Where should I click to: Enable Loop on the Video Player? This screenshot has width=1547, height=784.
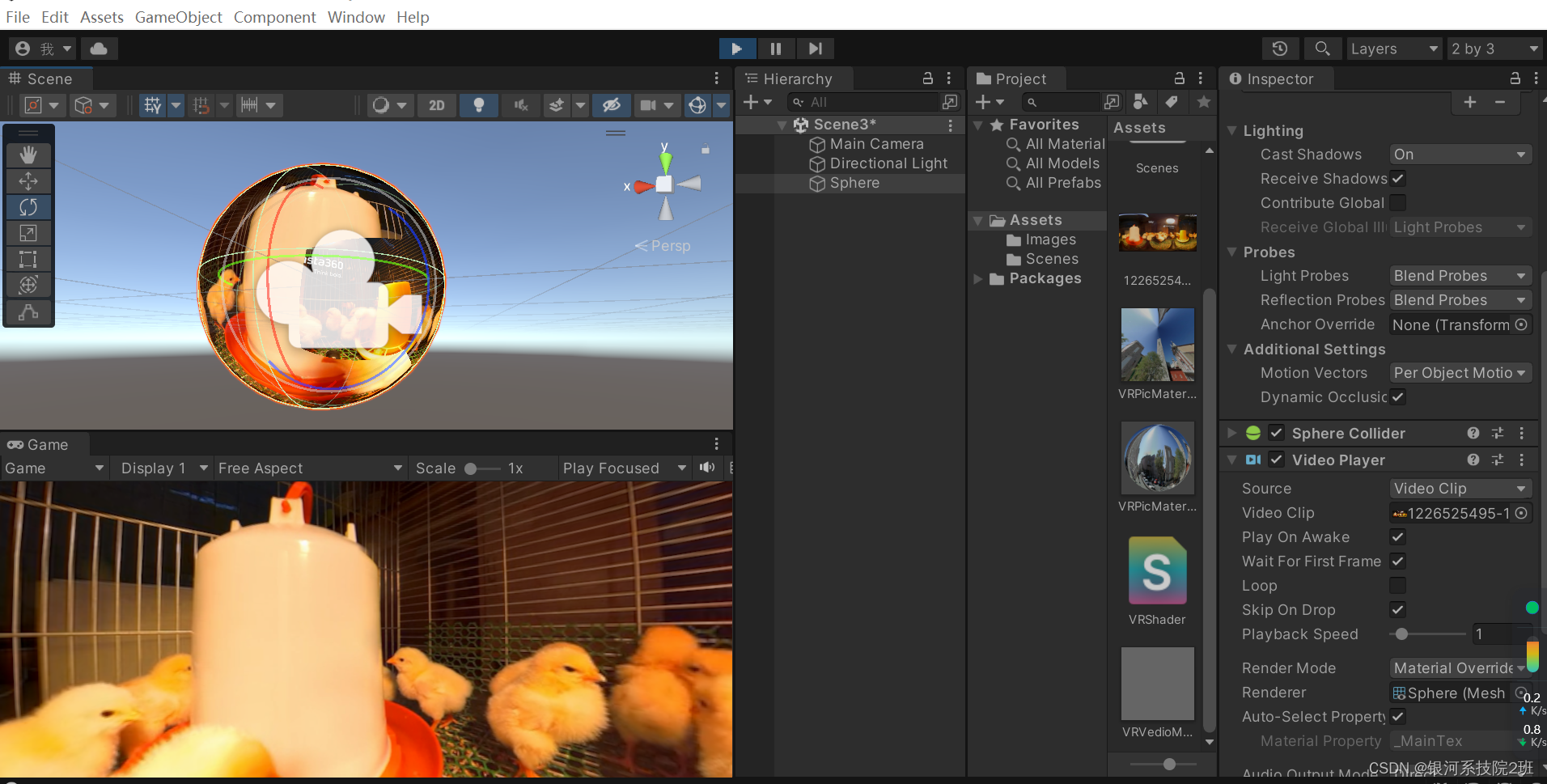(x=1398, y=585)
